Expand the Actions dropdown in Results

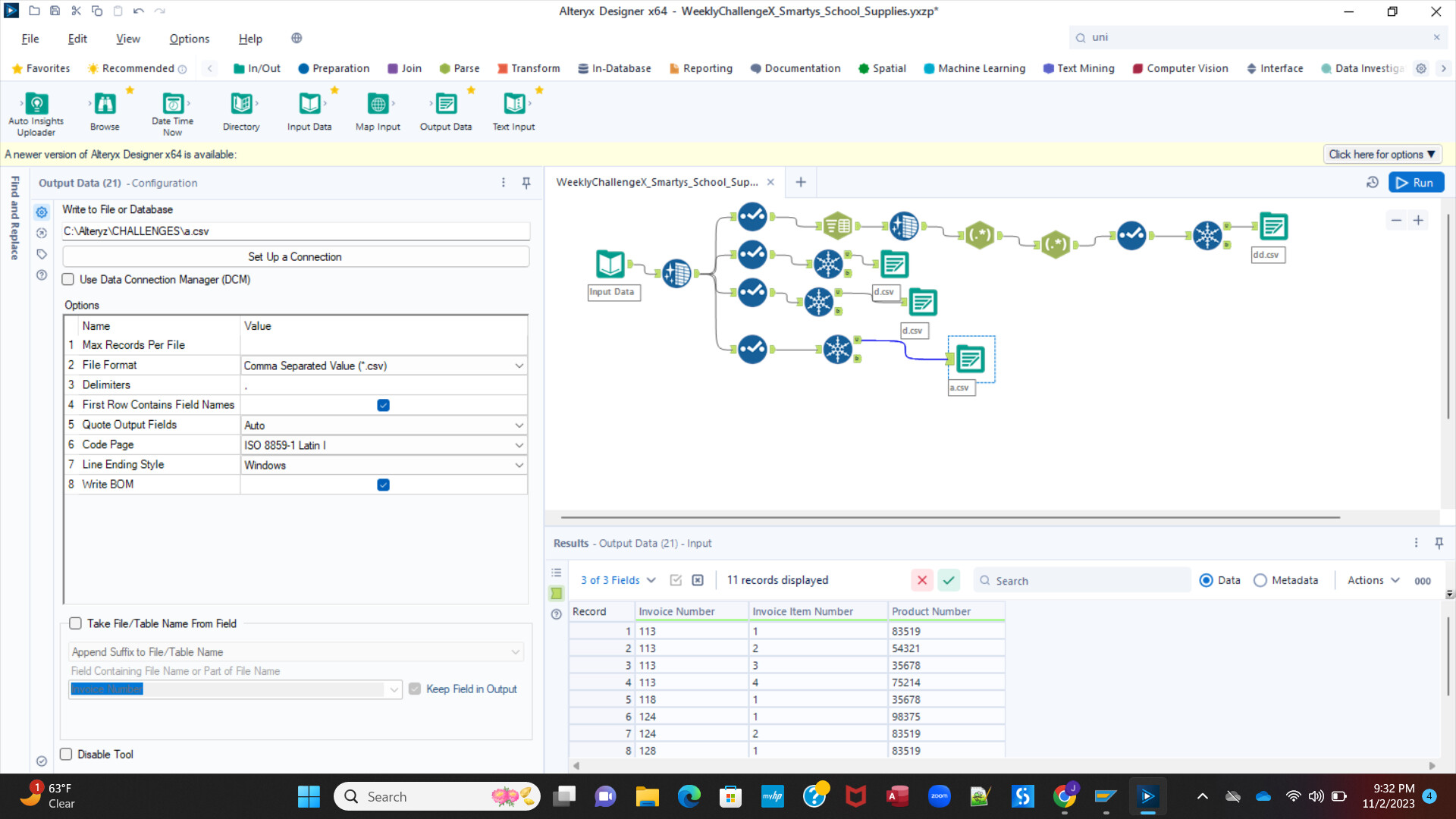[x=1373, y=580]
